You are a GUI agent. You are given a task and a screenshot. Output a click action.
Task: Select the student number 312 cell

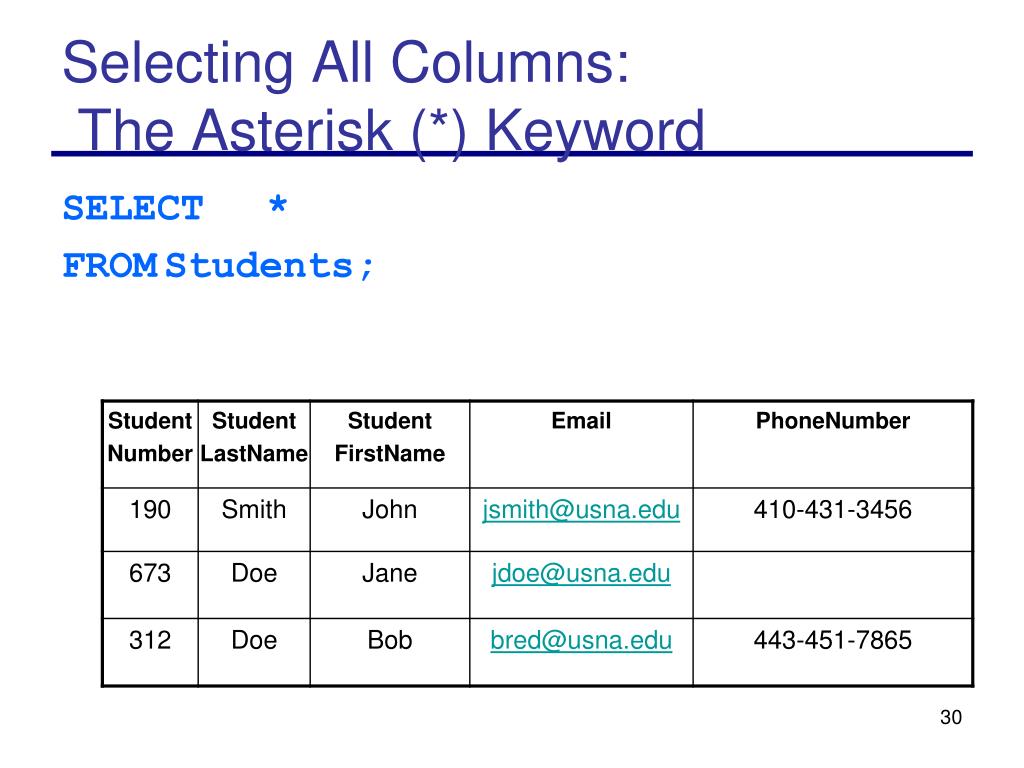tap(150, 652)
